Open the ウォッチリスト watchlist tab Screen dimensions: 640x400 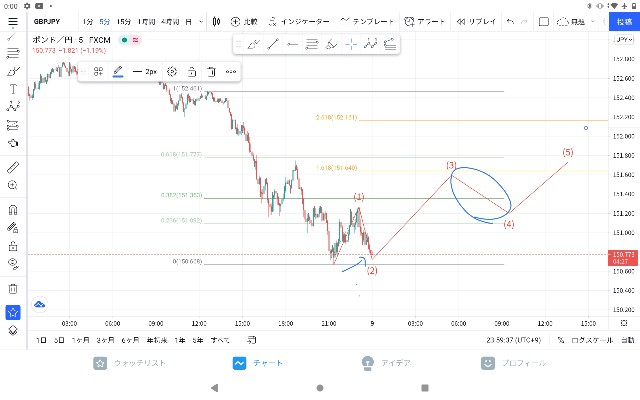(x=130, y=363)
